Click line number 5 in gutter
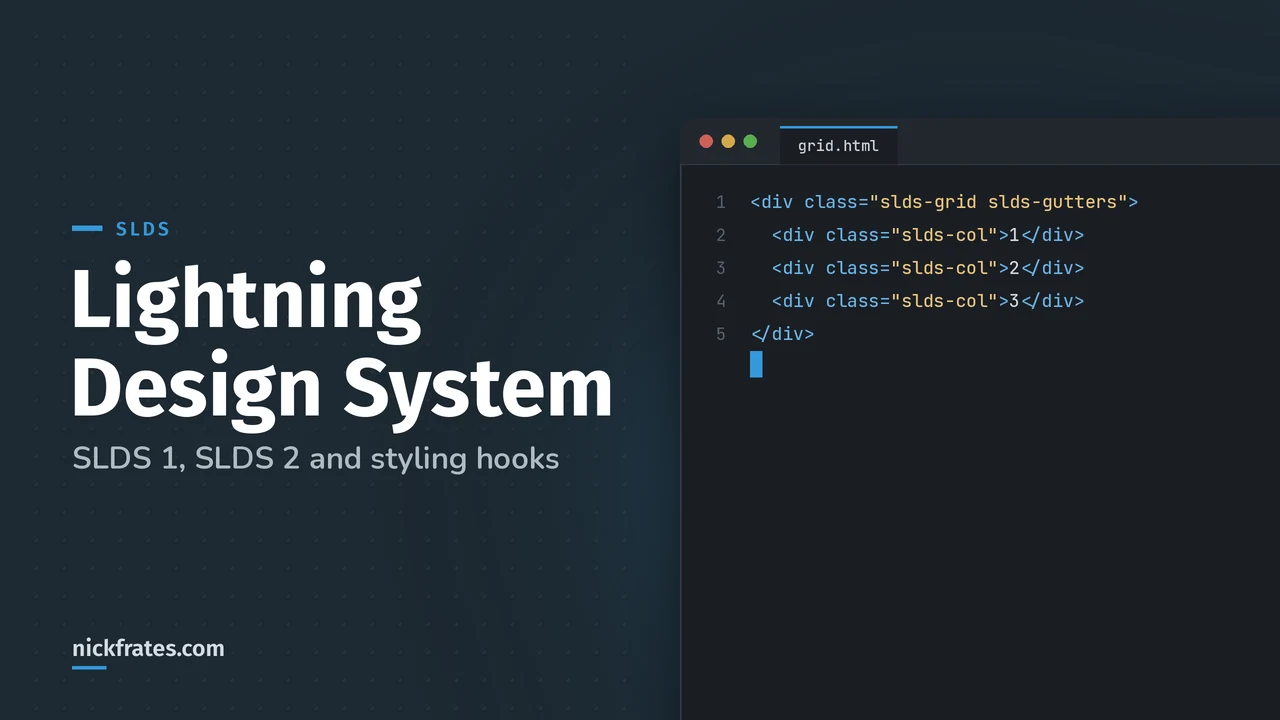The width and height of the screenshot is (1280, 720). [720, 334]
